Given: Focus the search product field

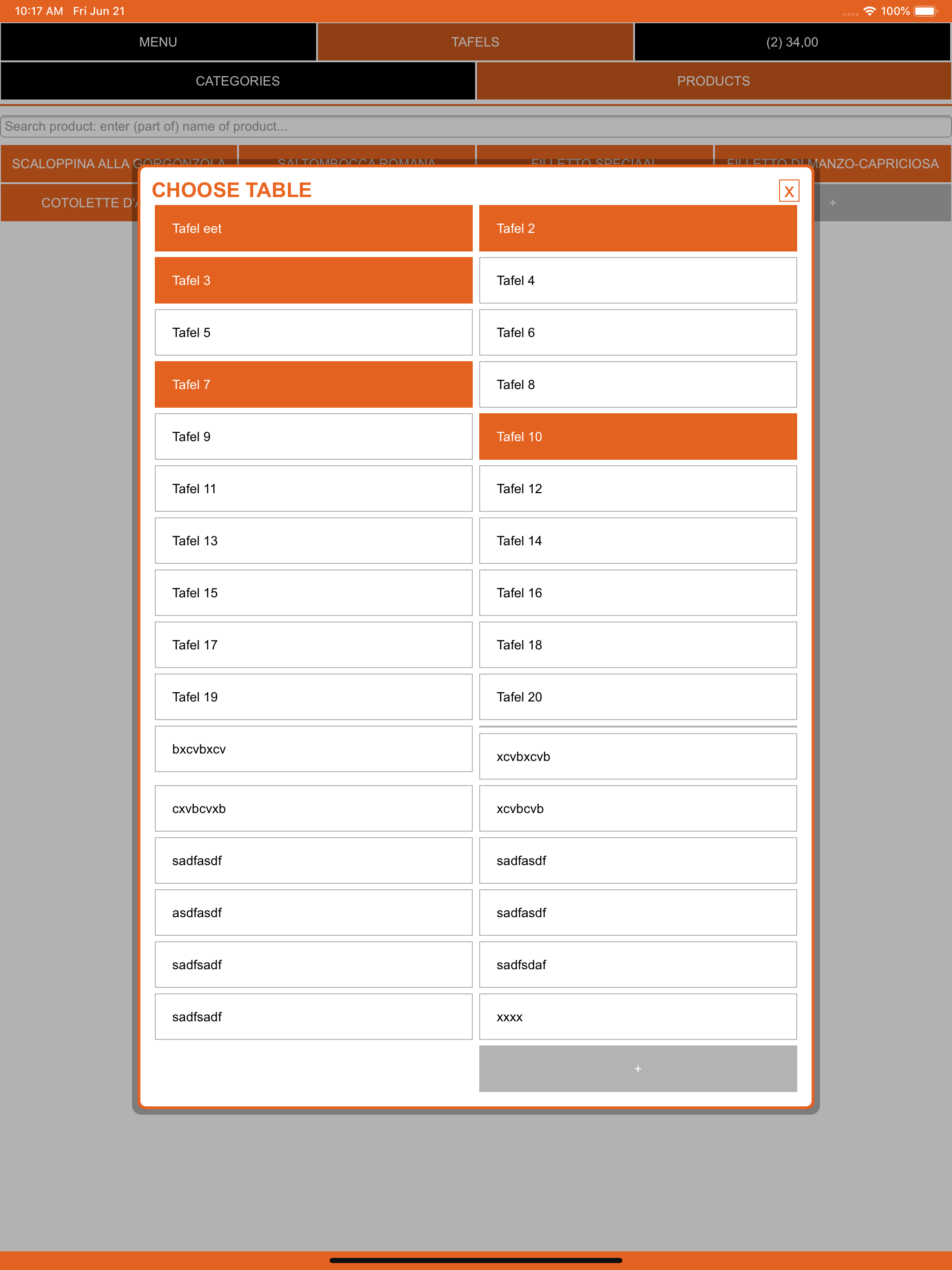Looking at the screenshot, I should click(x=476, y=126).
